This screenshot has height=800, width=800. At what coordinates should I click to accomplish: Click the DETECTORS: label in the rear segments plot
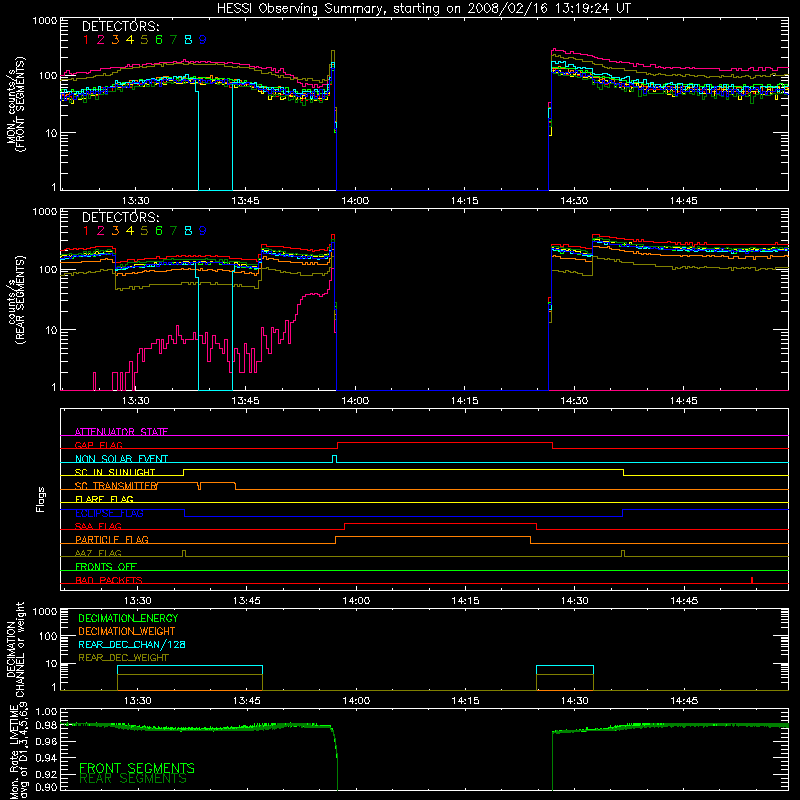pyautogui.click(x=121, y=217)
